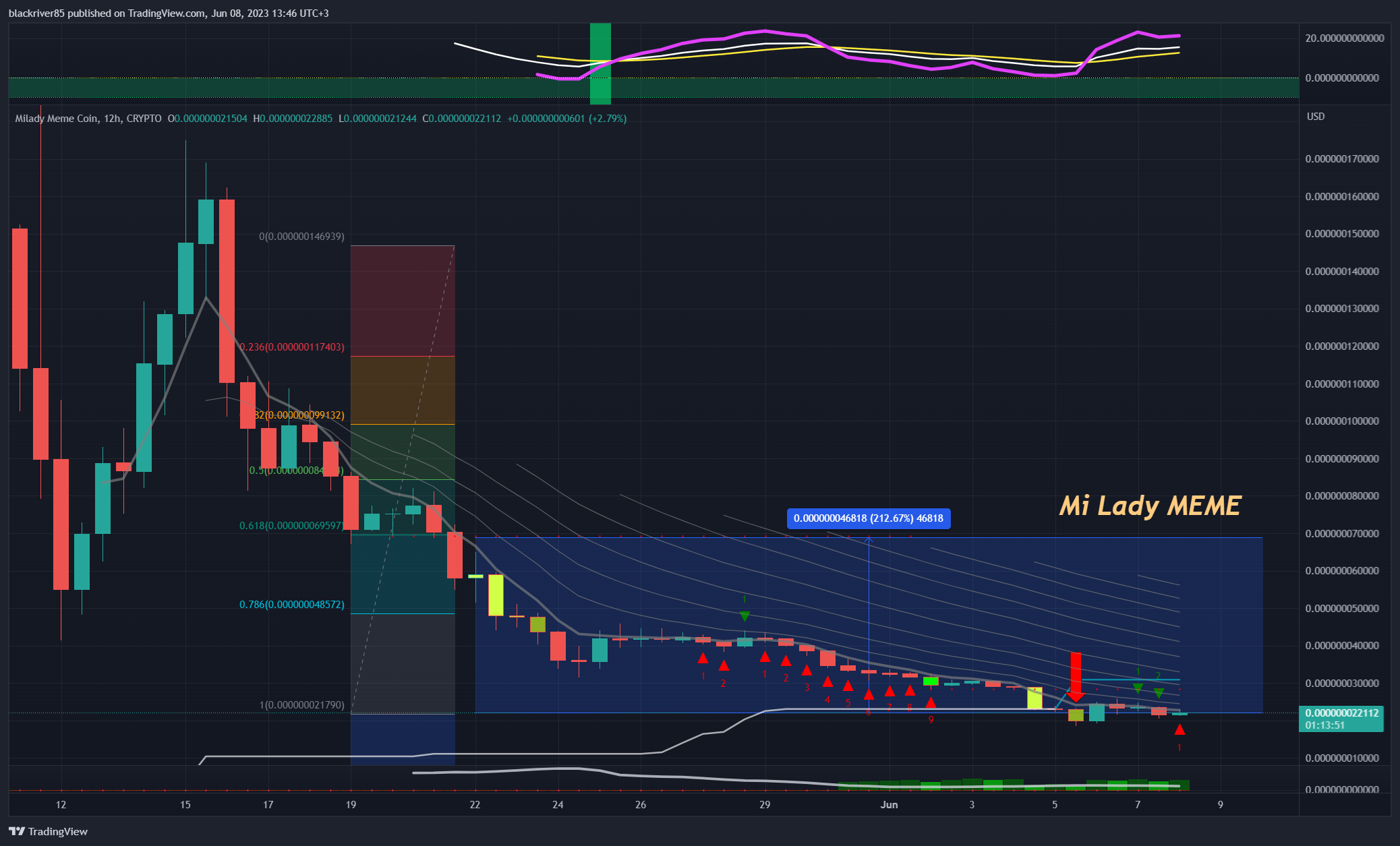Click the USD currency label
Viewport: 1400px width, 846px height.
[1316, 117]
